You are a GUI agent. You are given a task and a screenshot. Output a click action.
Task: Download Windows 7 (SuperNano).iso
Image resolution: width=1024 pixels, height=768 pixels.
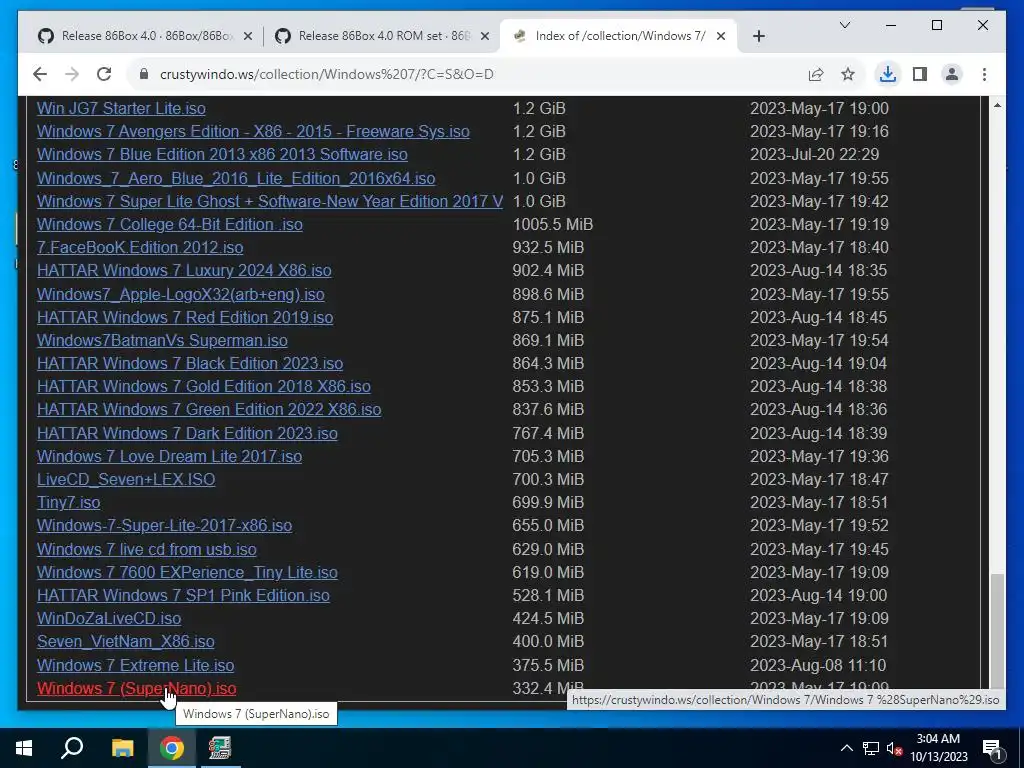pyautogui.click(x=136, y=688)
